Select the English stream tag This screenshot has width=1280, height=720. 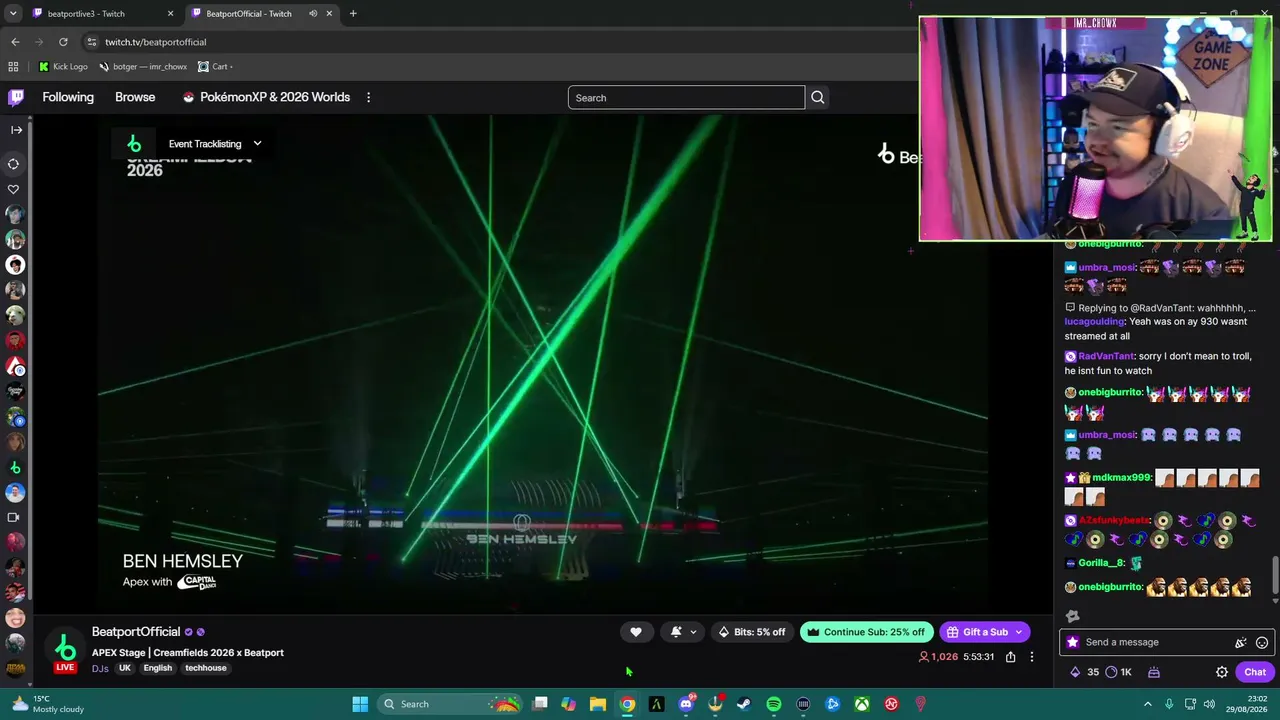point(158,668)
